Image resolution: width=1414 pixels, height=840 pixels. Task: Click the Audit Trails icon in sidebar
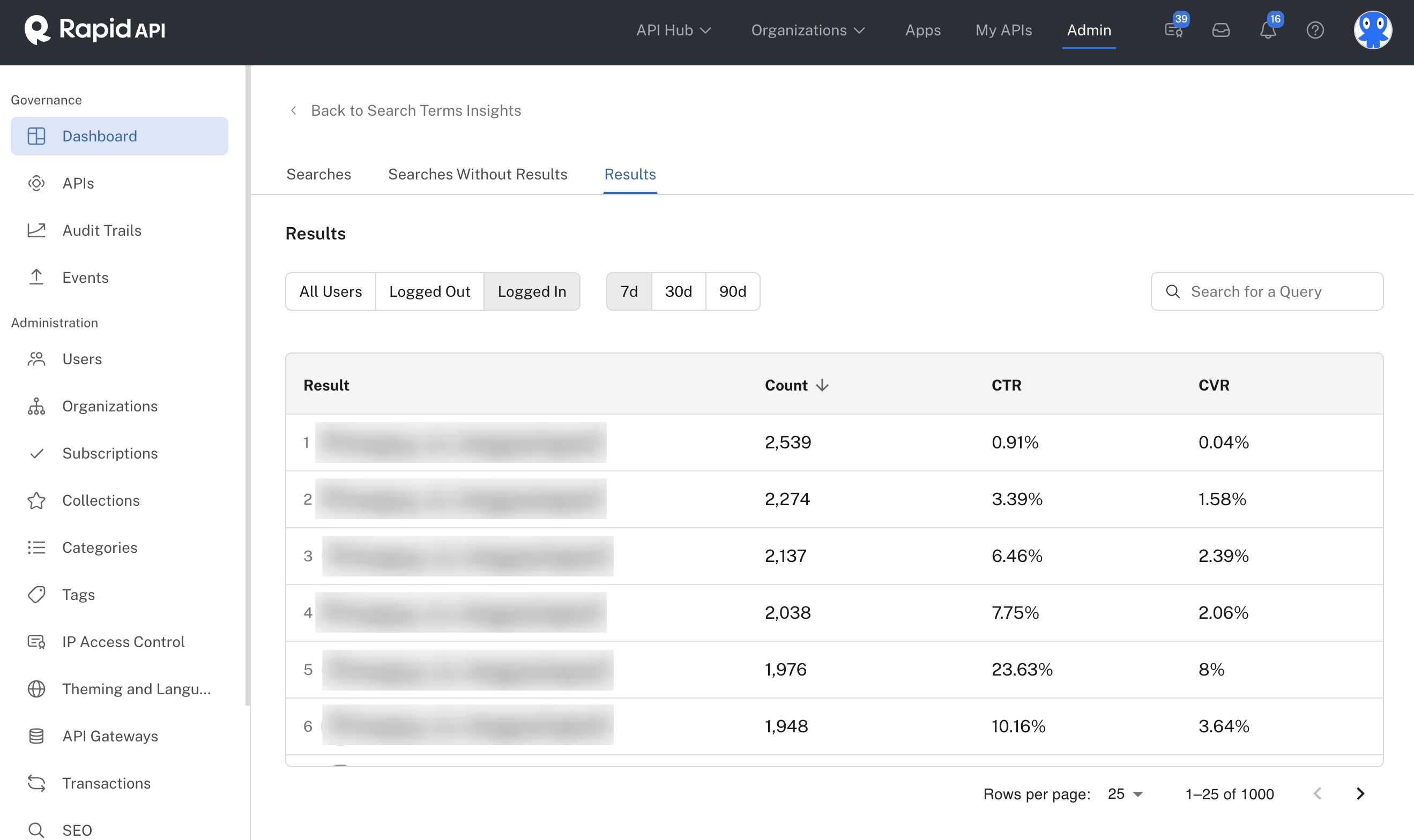coord(37,230)
